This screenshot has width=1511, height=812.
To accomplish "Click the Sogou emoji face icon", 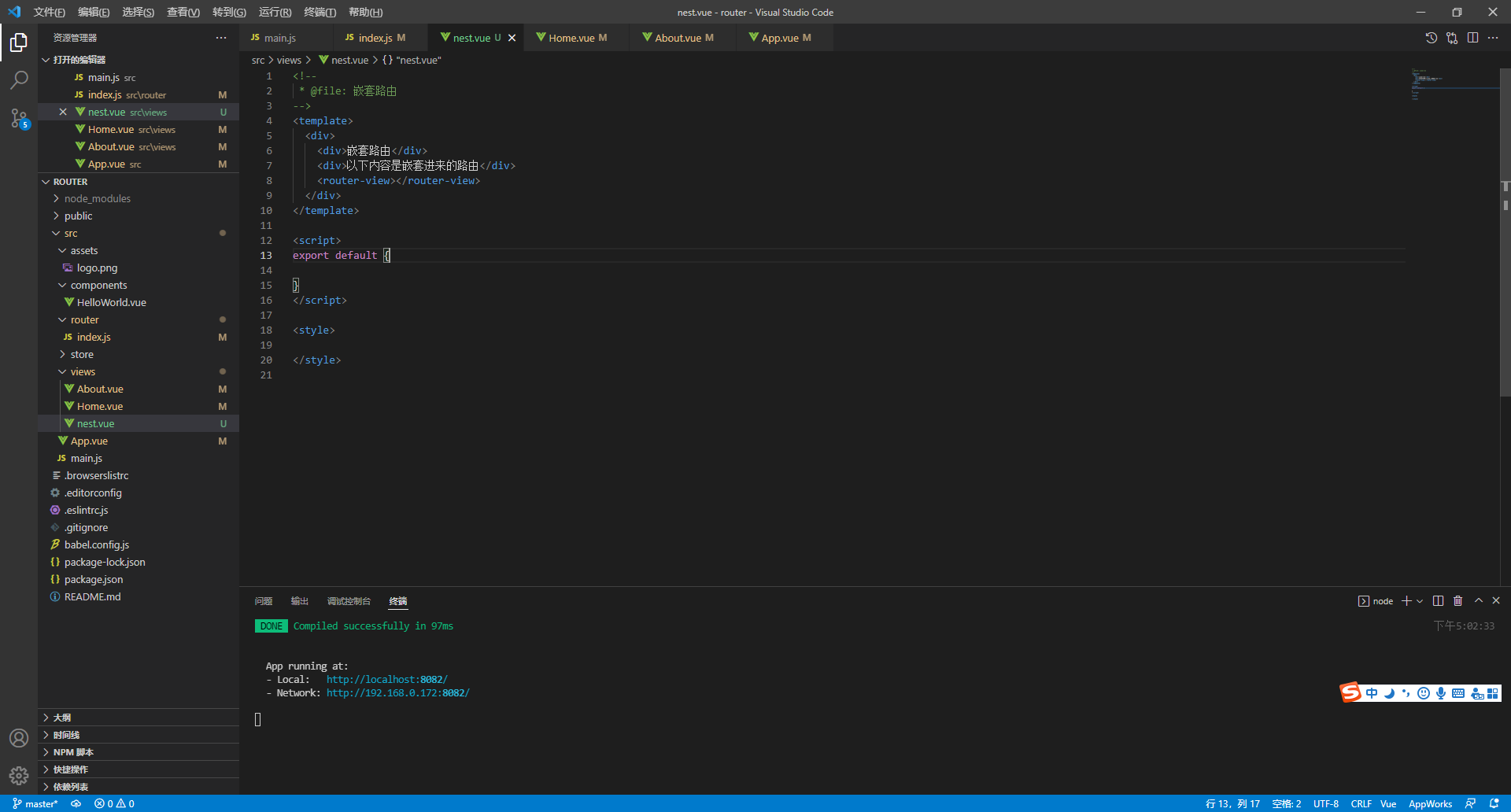I will 1423,693.
